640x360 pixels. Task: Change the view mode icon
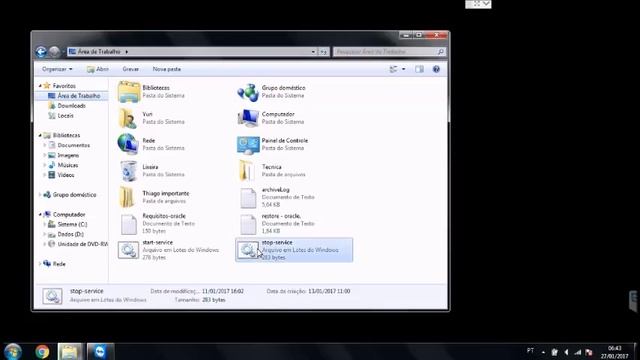click(393, 69)
